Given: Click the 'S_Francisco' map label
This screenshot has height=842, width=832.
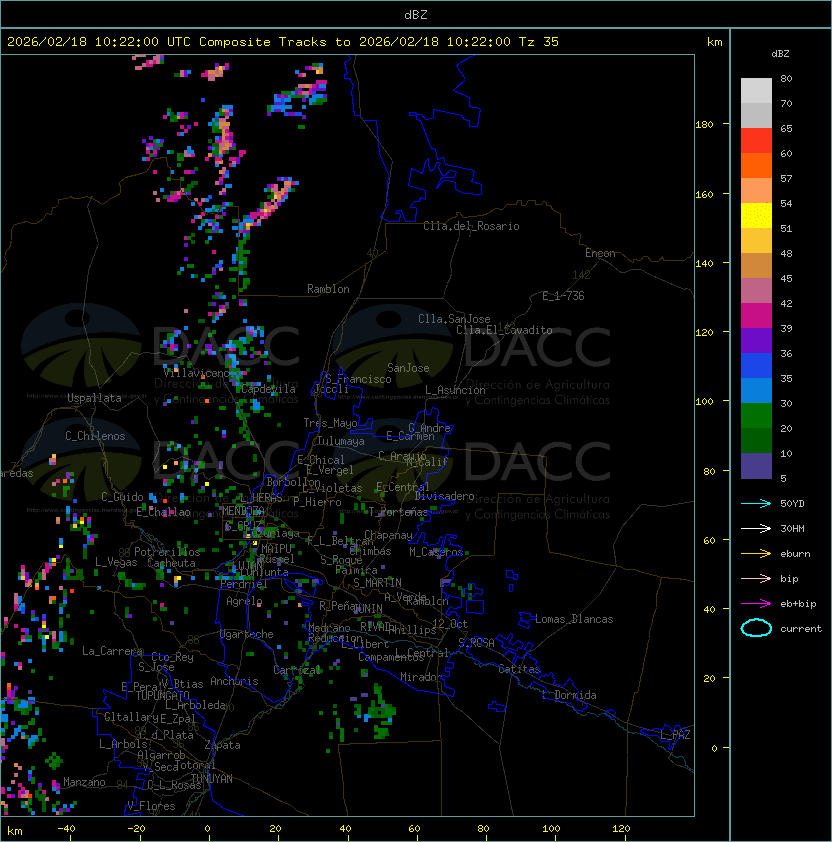Looking at the screenshot, I should [x=359, y=379].
